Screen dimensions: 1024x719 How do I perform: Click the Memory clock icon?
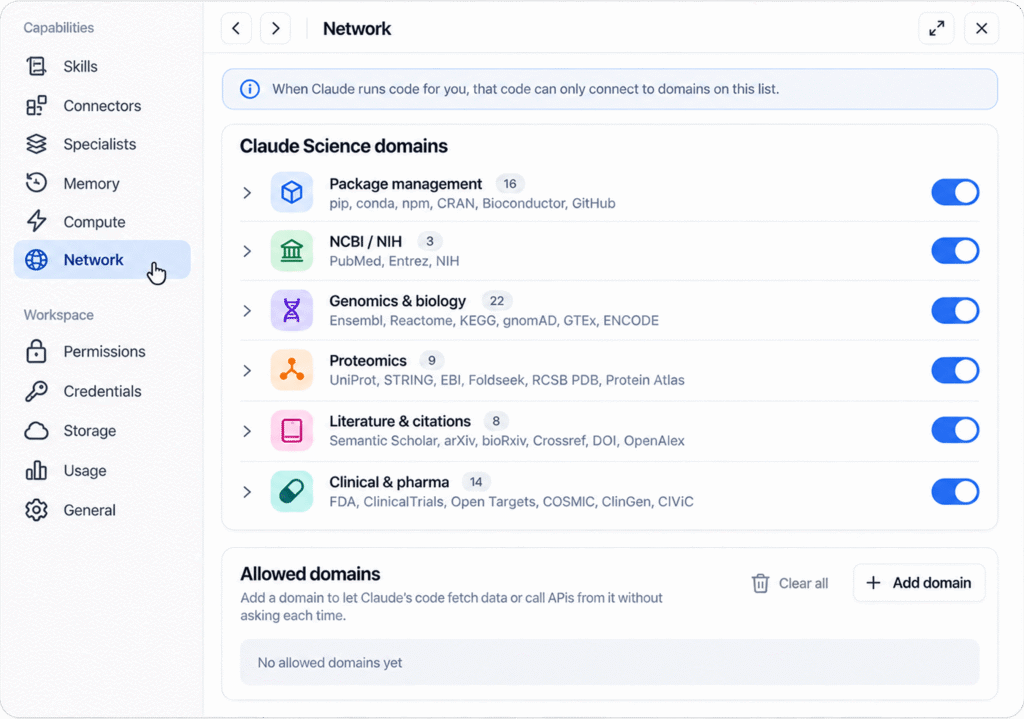point(37,183)
